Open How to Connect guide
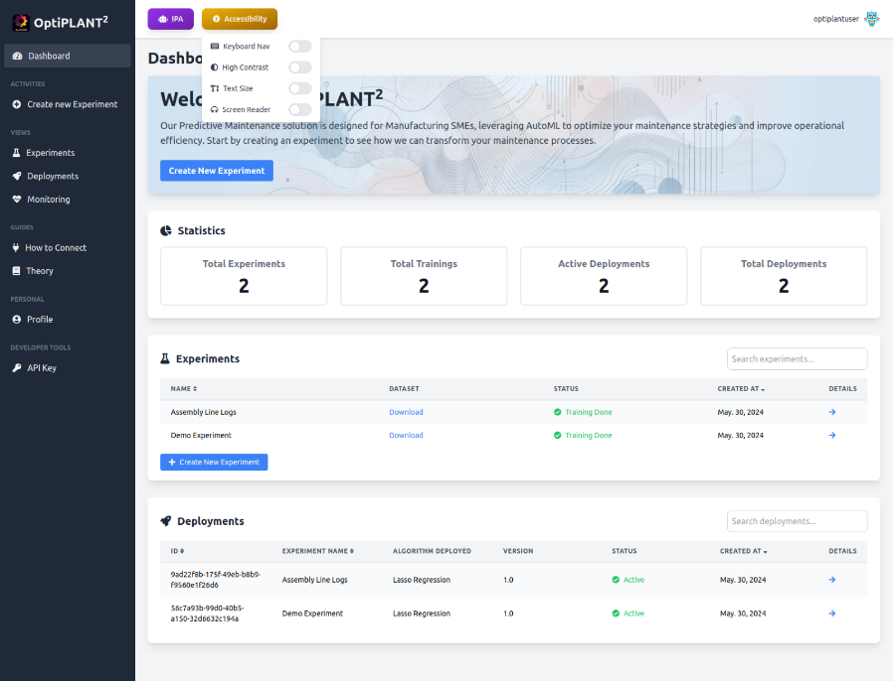 pyautogui.click(x=55, y=248)
